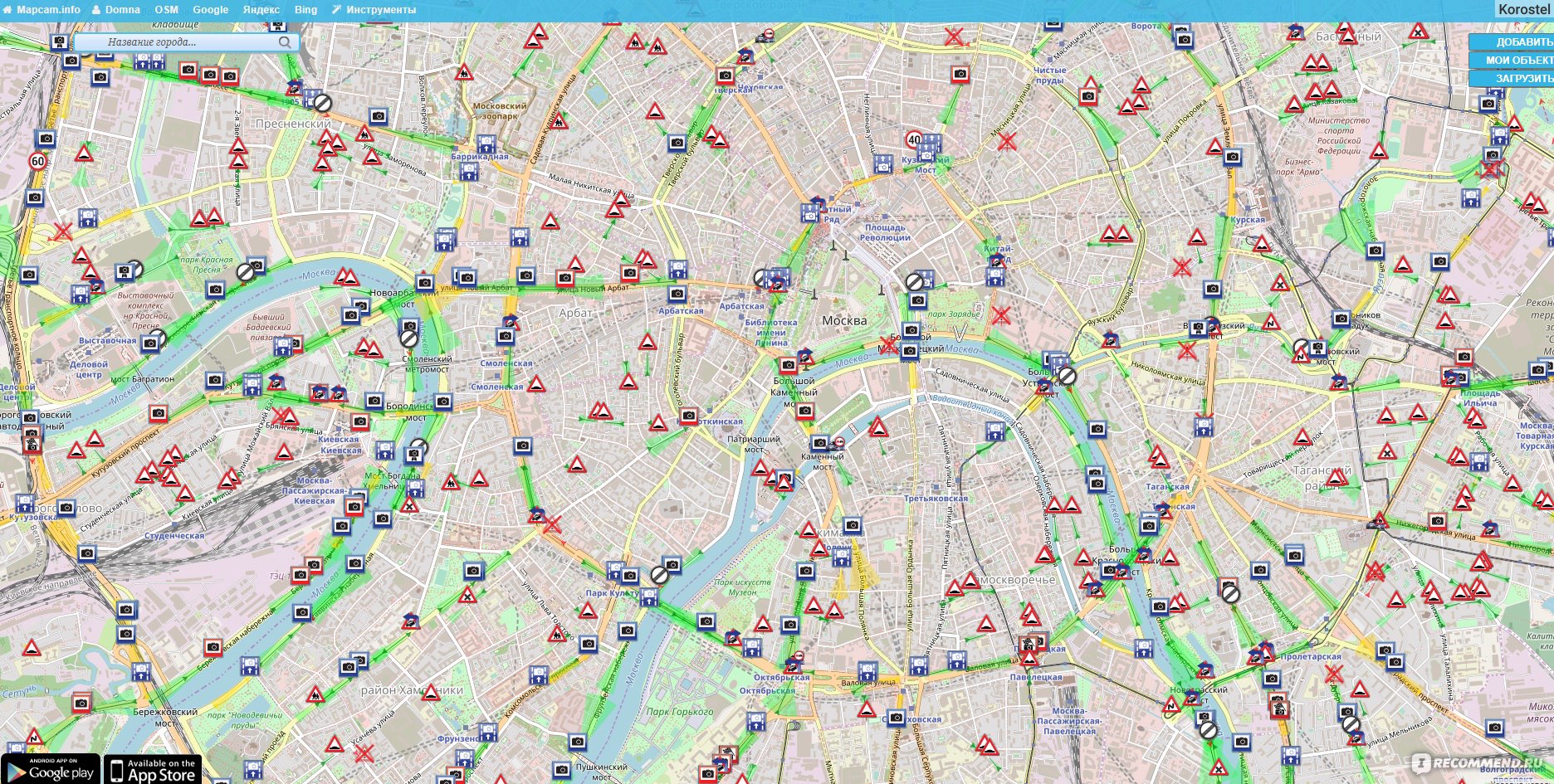Click the Таганский район label
This screenshot has height=784, width=1554.
click(x=1322, y=477)
